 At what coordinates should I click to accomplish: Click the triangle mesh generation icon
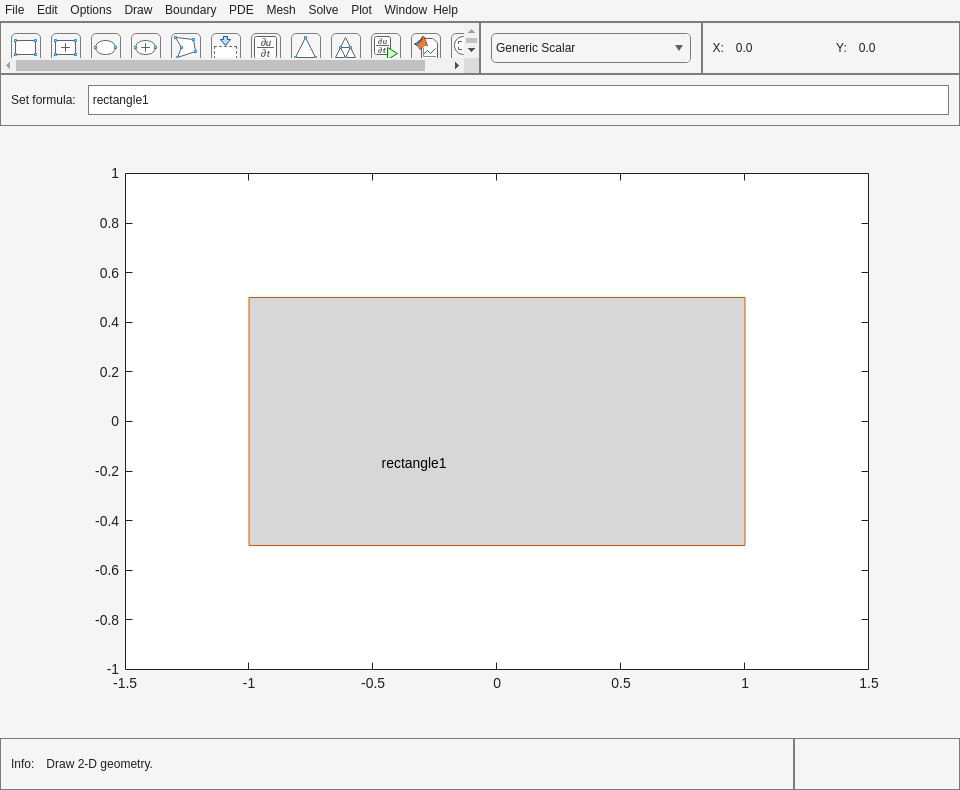tap(306, 47)
